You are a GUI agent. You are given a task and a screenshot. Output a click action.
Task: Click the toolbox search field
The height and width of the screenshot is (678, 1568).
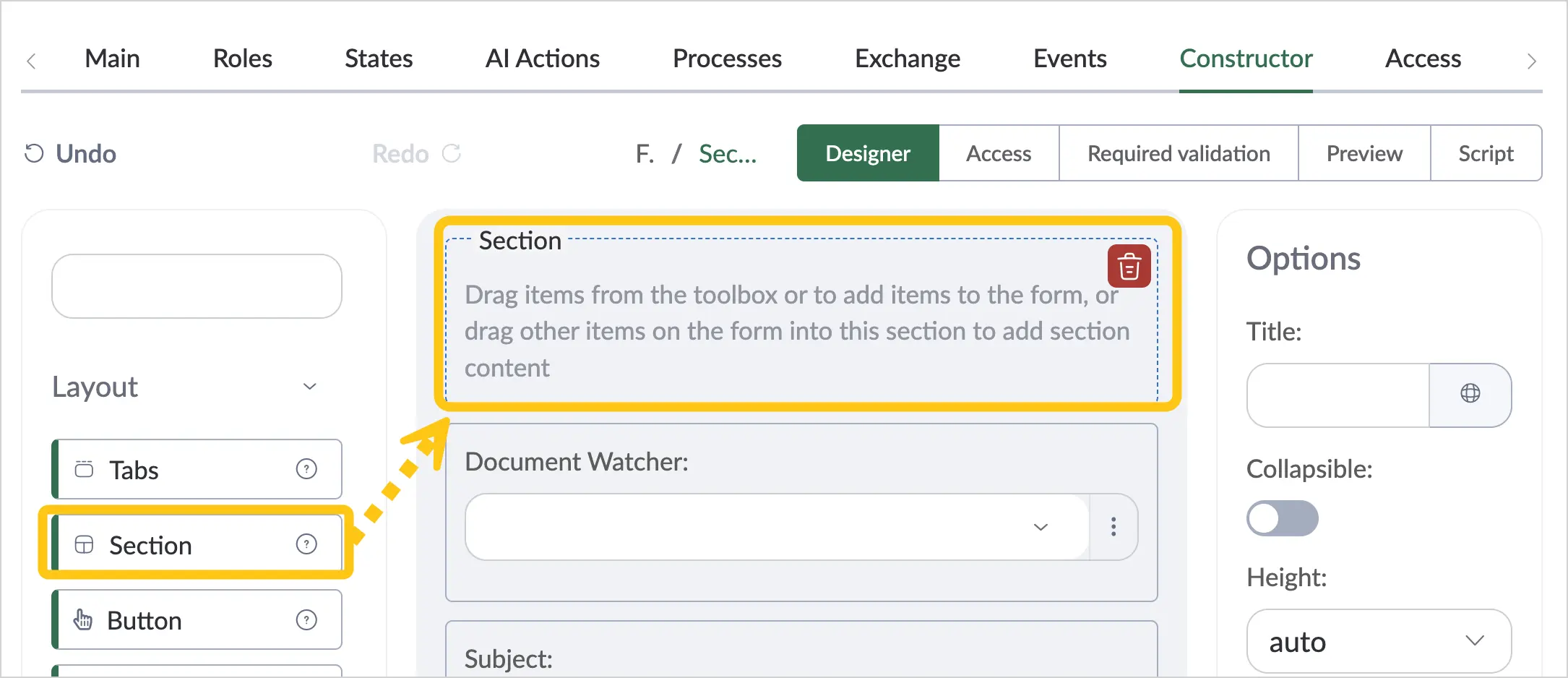197,286
